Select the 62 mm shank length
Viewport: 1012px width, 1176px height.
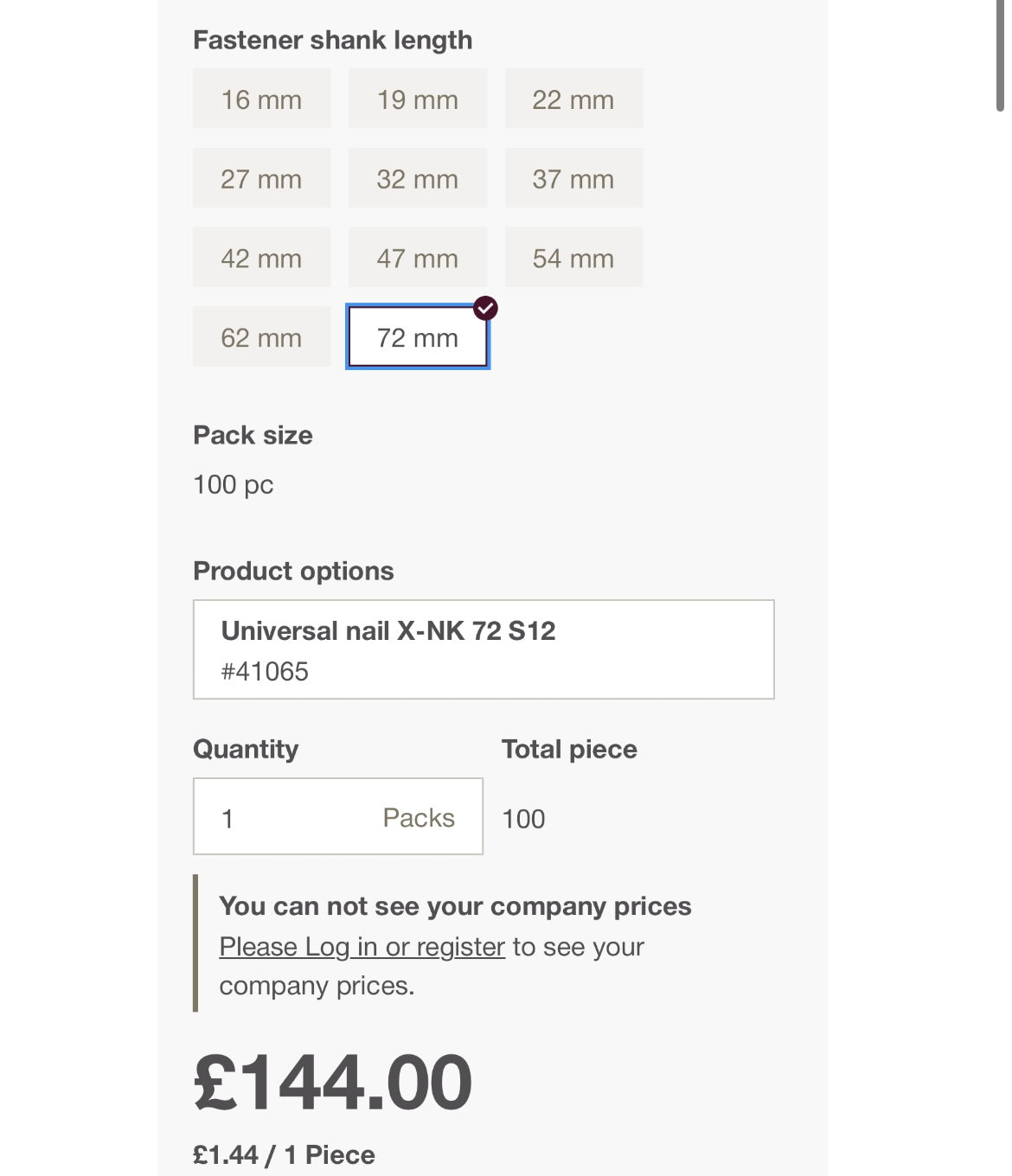pyautogui.click(x=261, y=337)
